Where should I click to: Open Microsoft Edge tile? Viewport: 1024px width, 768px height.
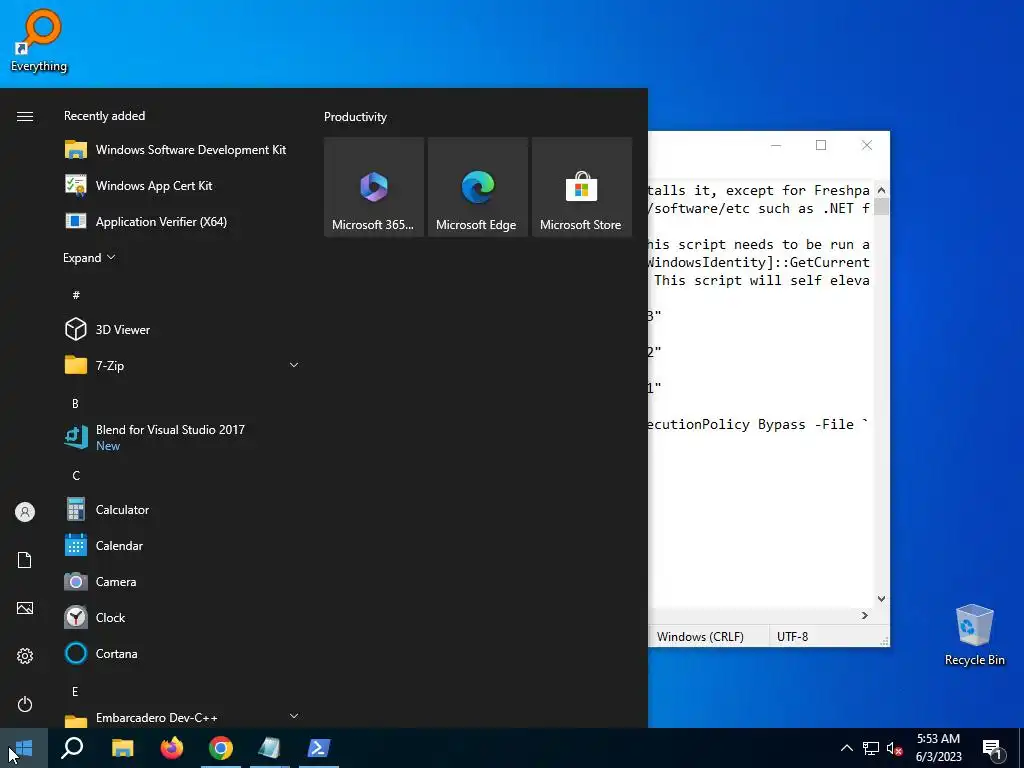point(477,187)
